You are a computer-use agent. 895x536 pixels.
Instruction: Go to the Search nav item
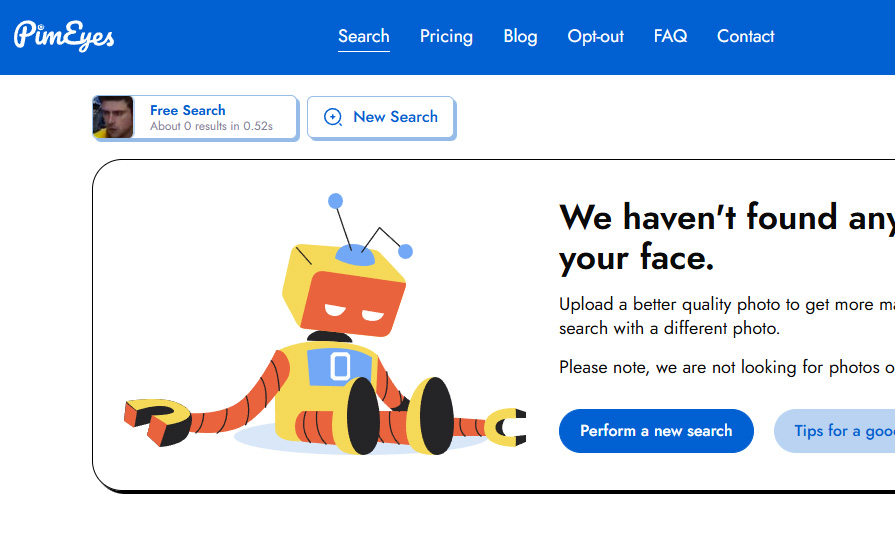coord(363,36)
